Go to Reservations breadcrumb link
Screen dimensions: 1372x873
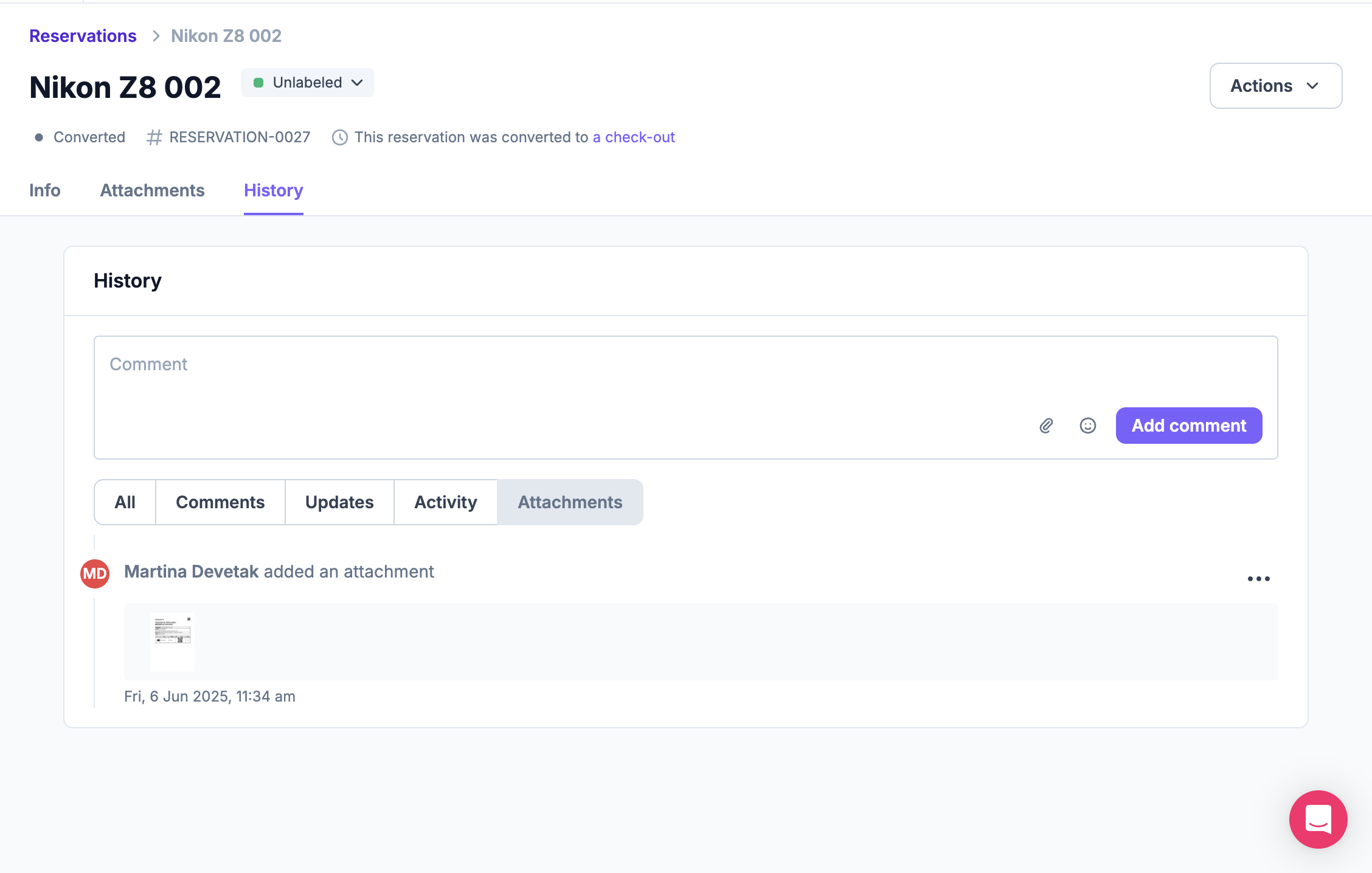pyautogui.click(x=83, y=36)
